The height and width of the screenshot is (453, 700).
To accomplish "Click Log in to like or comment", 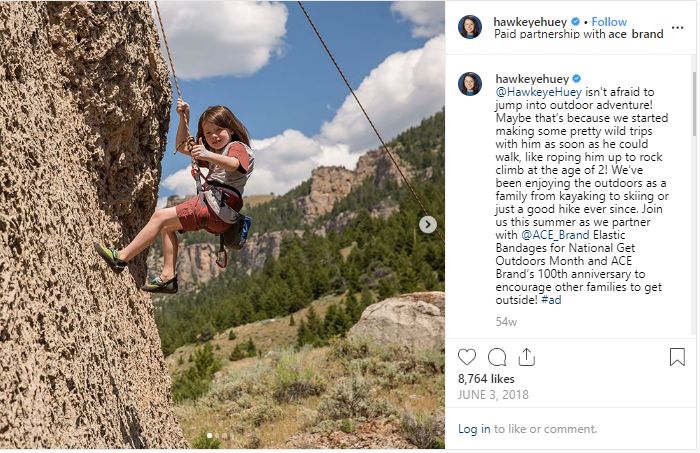I will pyautogui.click(x=474, y=429).
